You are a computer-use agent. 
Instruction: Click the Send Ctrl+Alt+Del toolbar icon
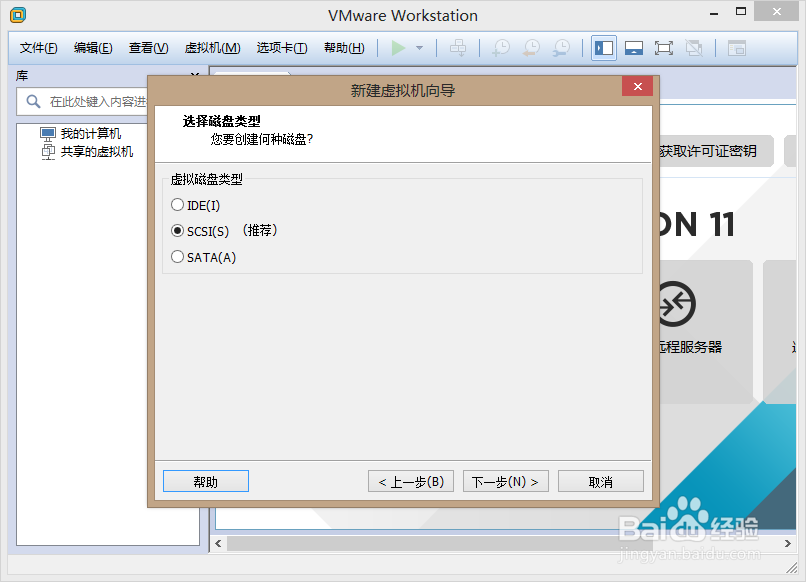click(457, 48)
